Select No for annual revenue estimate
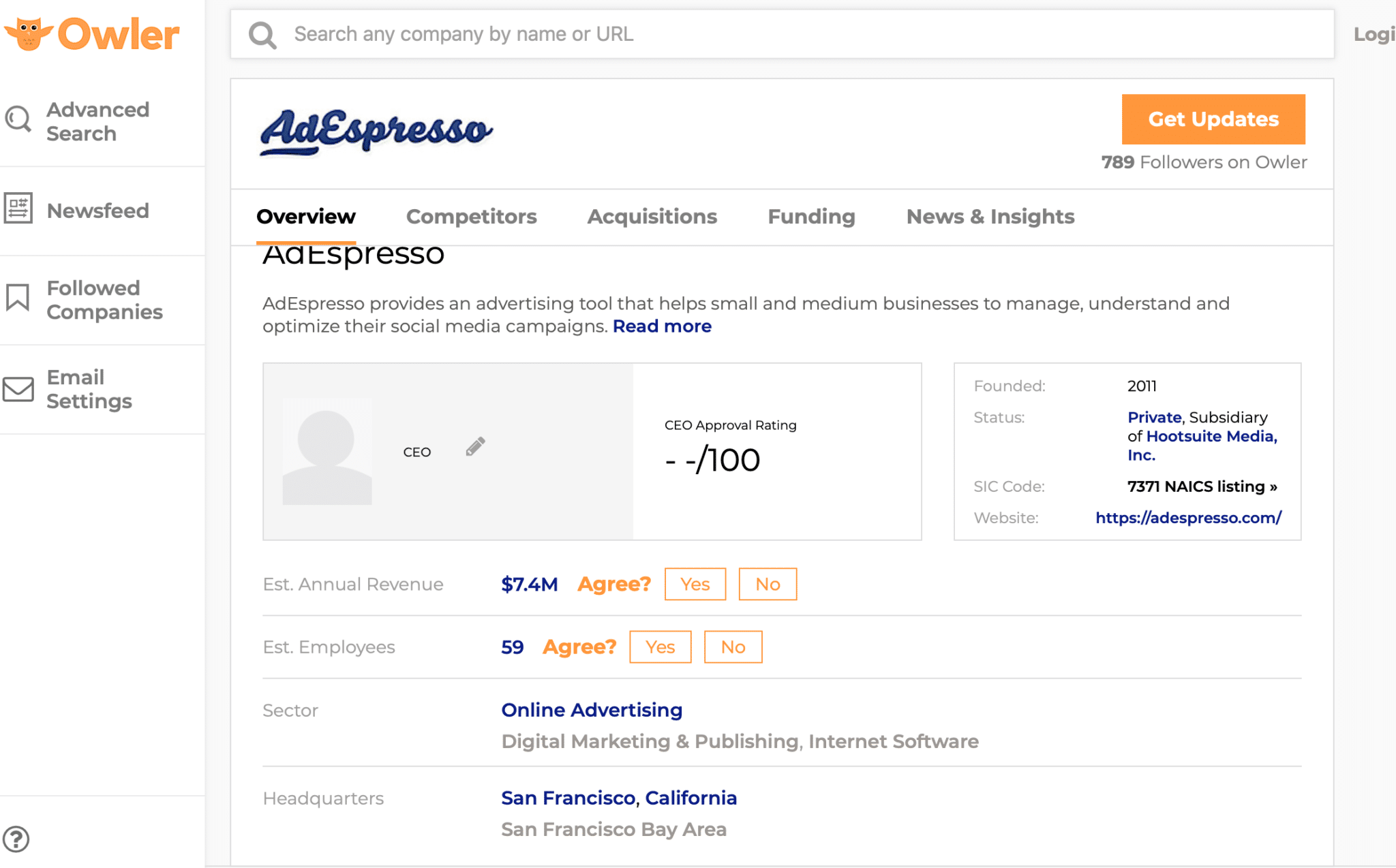 coord(768,584)
